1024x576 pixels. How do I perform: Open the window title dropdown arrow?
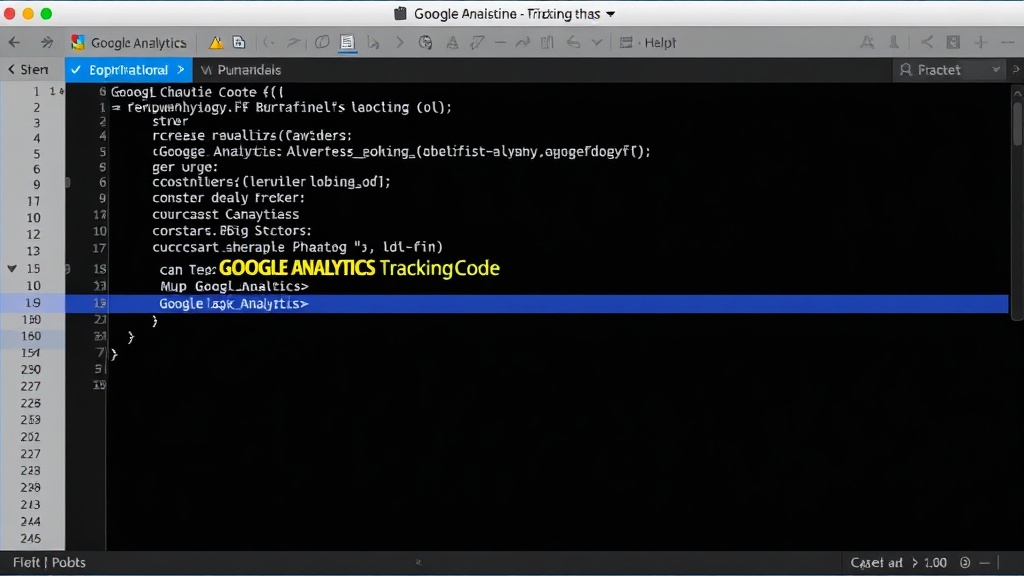point(611,14)
